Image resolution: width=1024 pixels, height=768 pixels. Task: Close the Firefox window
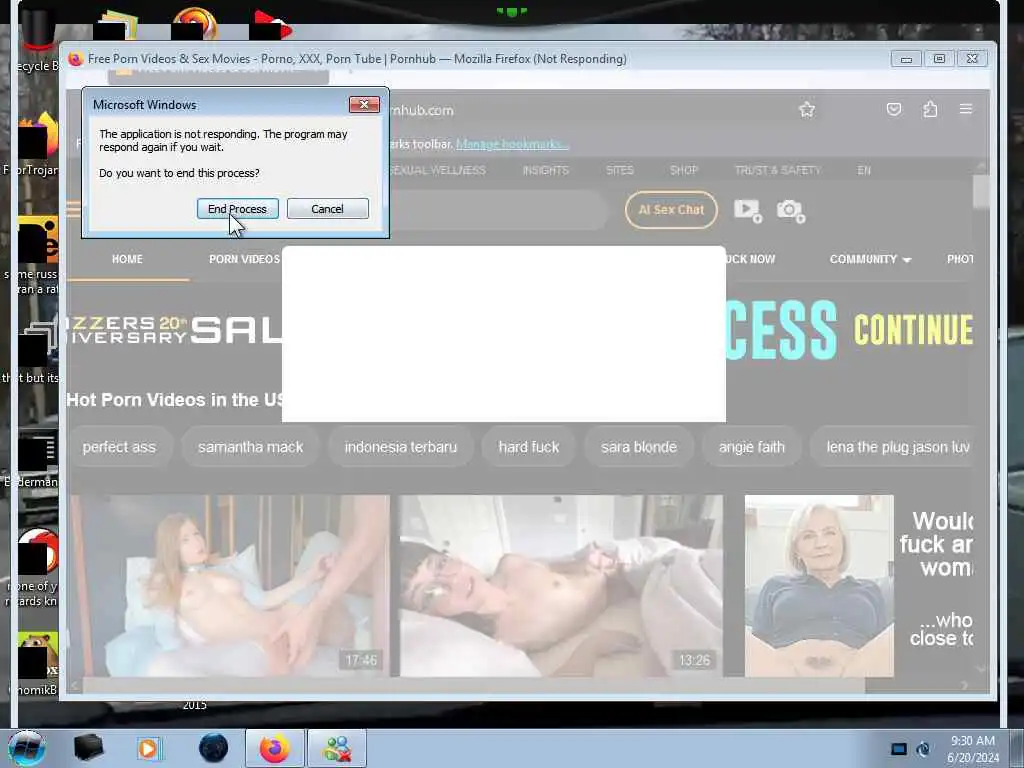click(972, 59)
